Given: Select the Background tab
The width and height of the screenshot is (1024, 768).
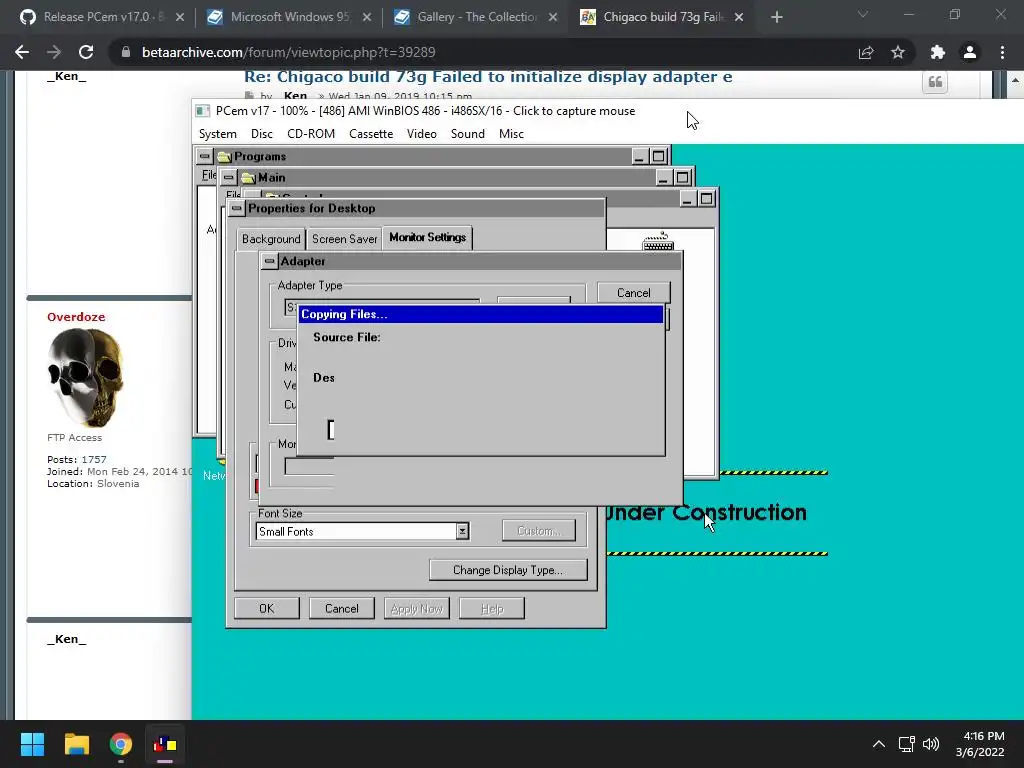Looking at the screenshot, I should [x=271, y=239].
